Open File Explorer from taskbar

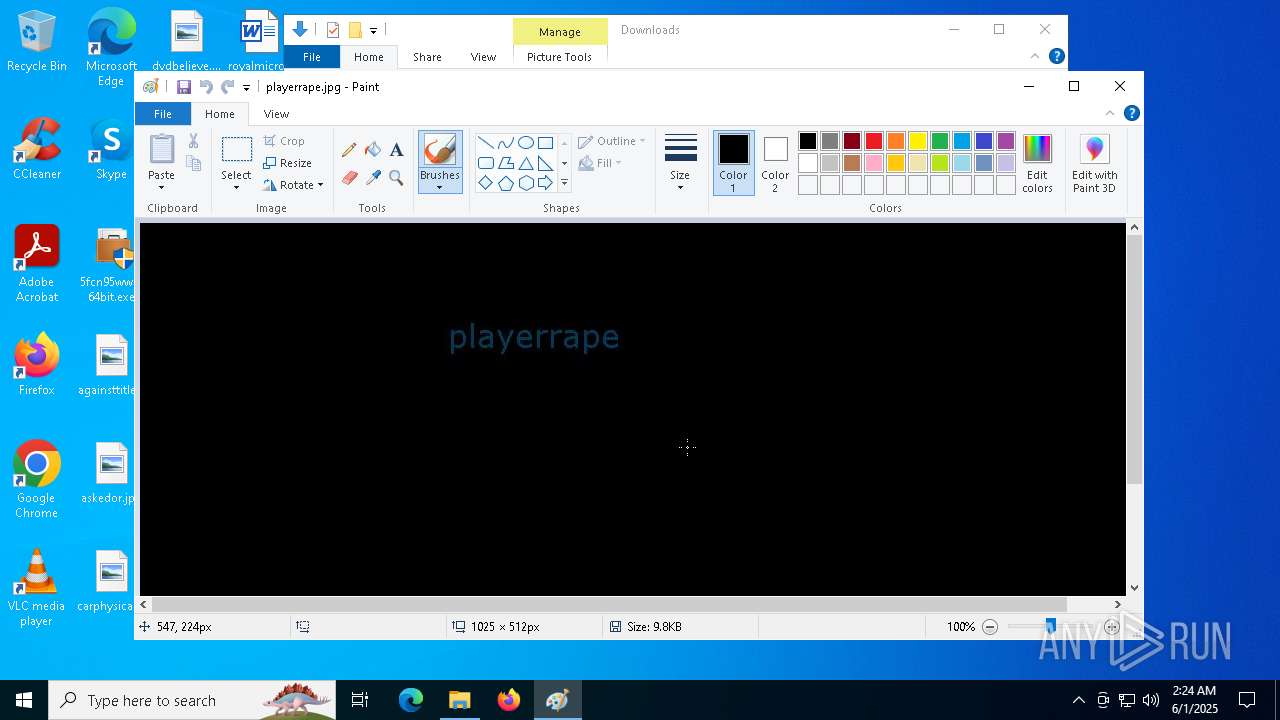click(460, 700)
